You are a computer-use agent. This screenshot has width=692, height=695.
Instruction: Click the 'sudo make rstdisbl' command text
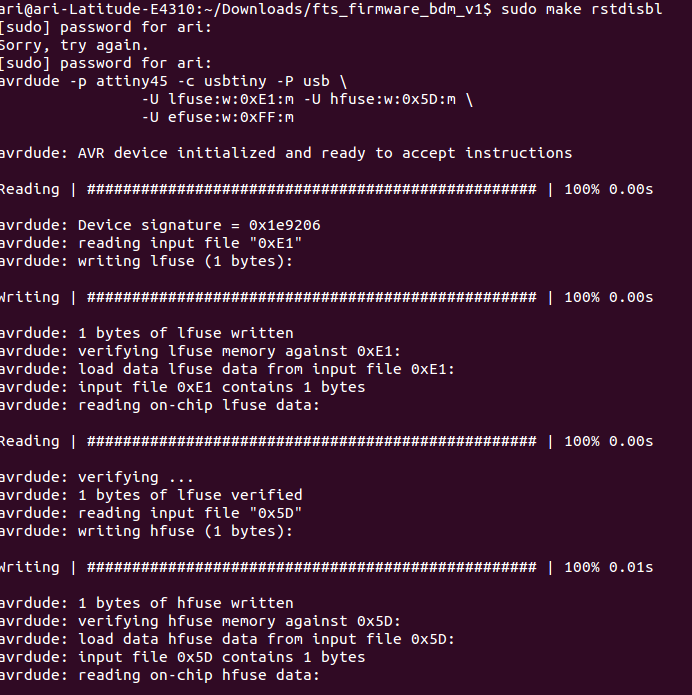point(582,9)
